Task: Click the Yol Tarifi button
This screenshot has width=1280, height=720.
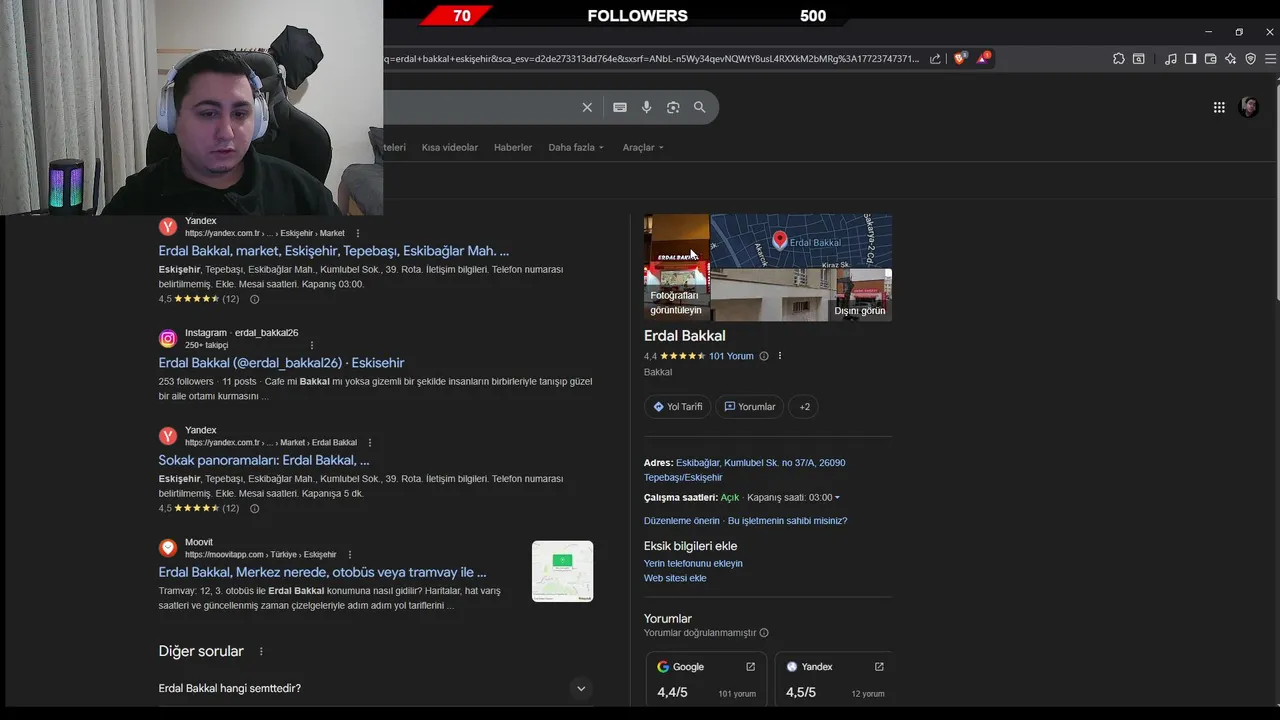Action: coord(677,407)
